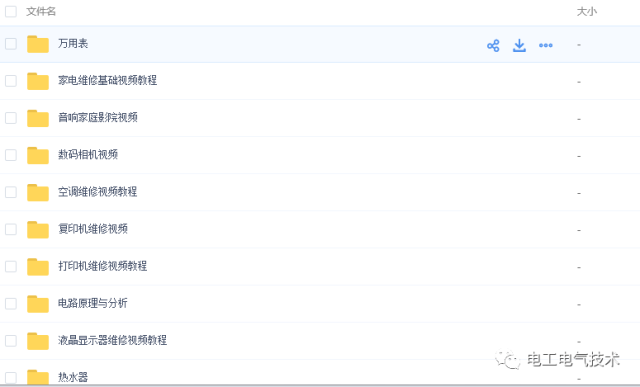Click folder icon of 家电维修基础视频教程
The height and width of the screenshot is (387, 640).
pyautogui.click(x=38, y=81)
